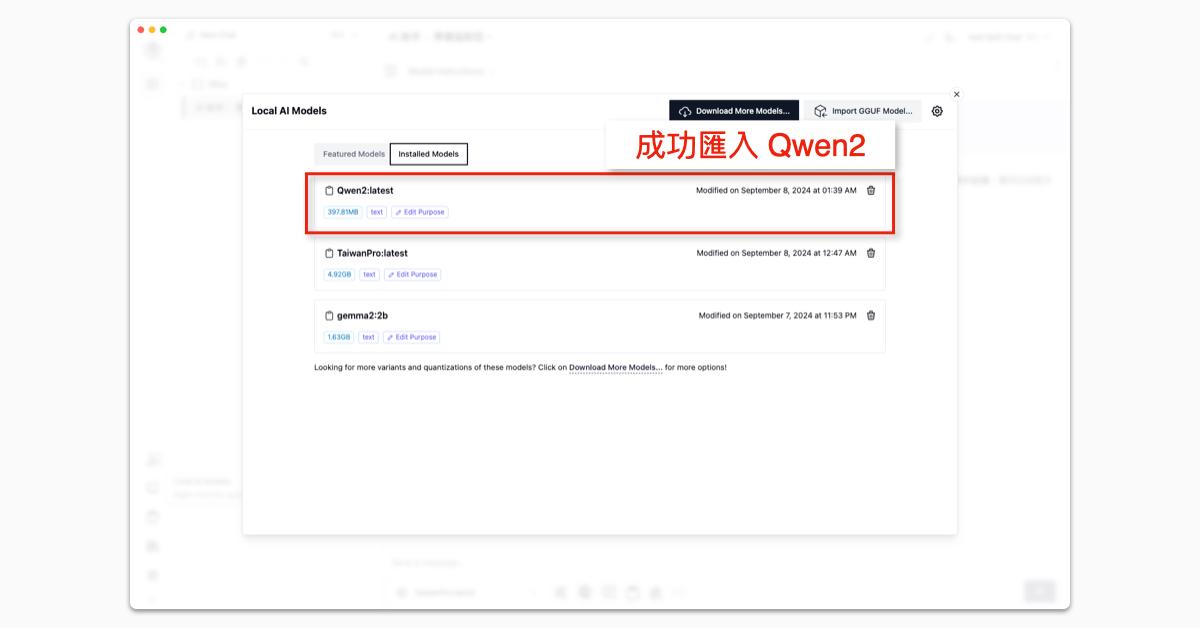Screen dimensions: 1200x628
Task: Open Local AI settings gear icon
Action: click(x=937, y=111)
